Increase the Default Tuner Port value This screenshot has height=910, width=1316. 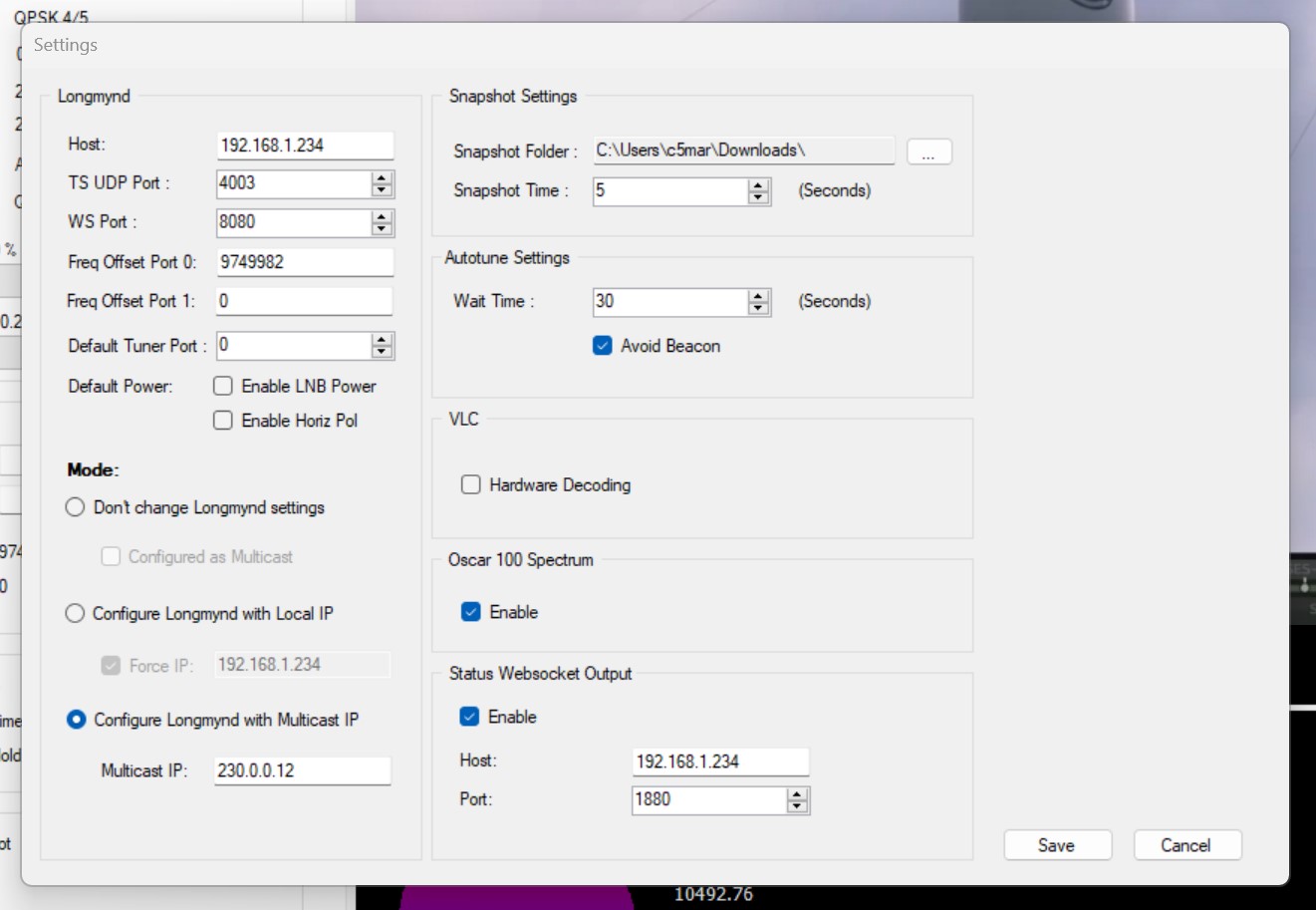(x=382, y=339)
